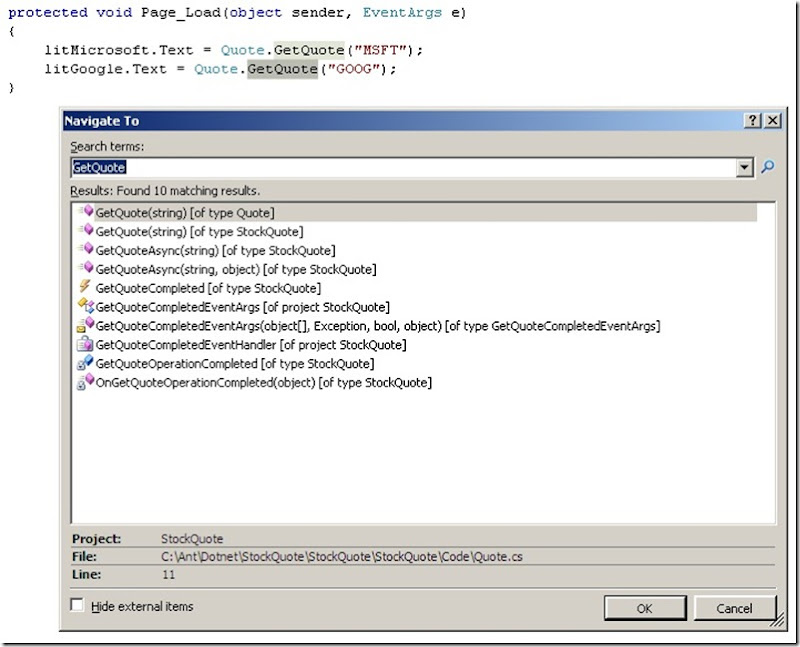Click the method icon of GetQuote(string) of type StockQuote
Image resolution: width=800 pixels, height=647 pixels.
click(x=86, y=230)
